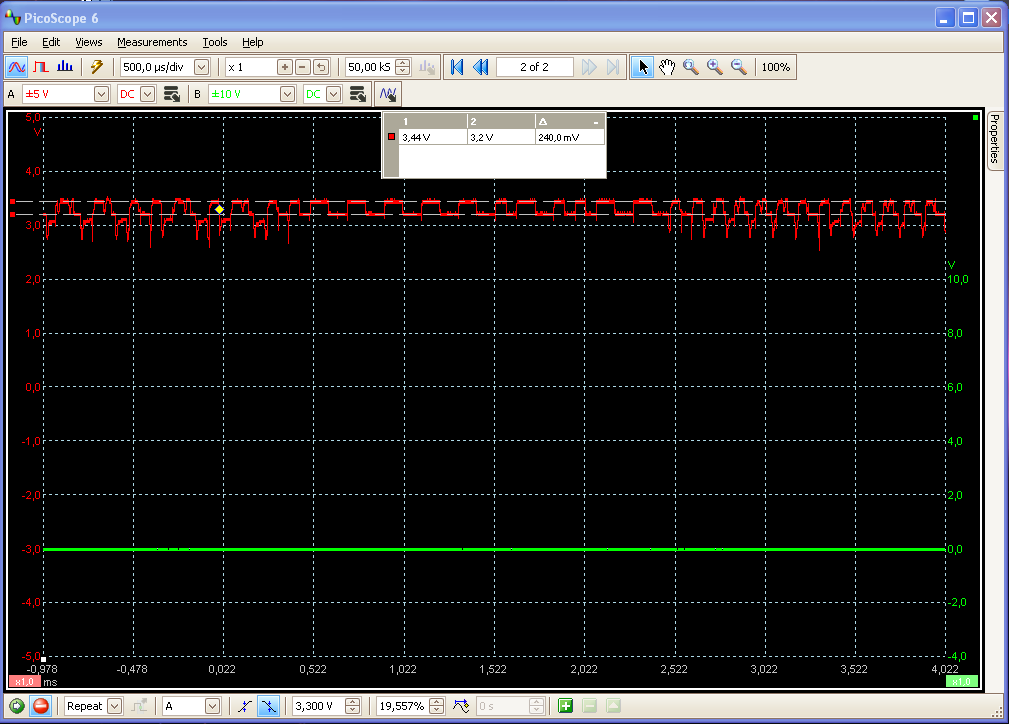Adjust the 19,557% pre-trigger stepper

(436, 706)
